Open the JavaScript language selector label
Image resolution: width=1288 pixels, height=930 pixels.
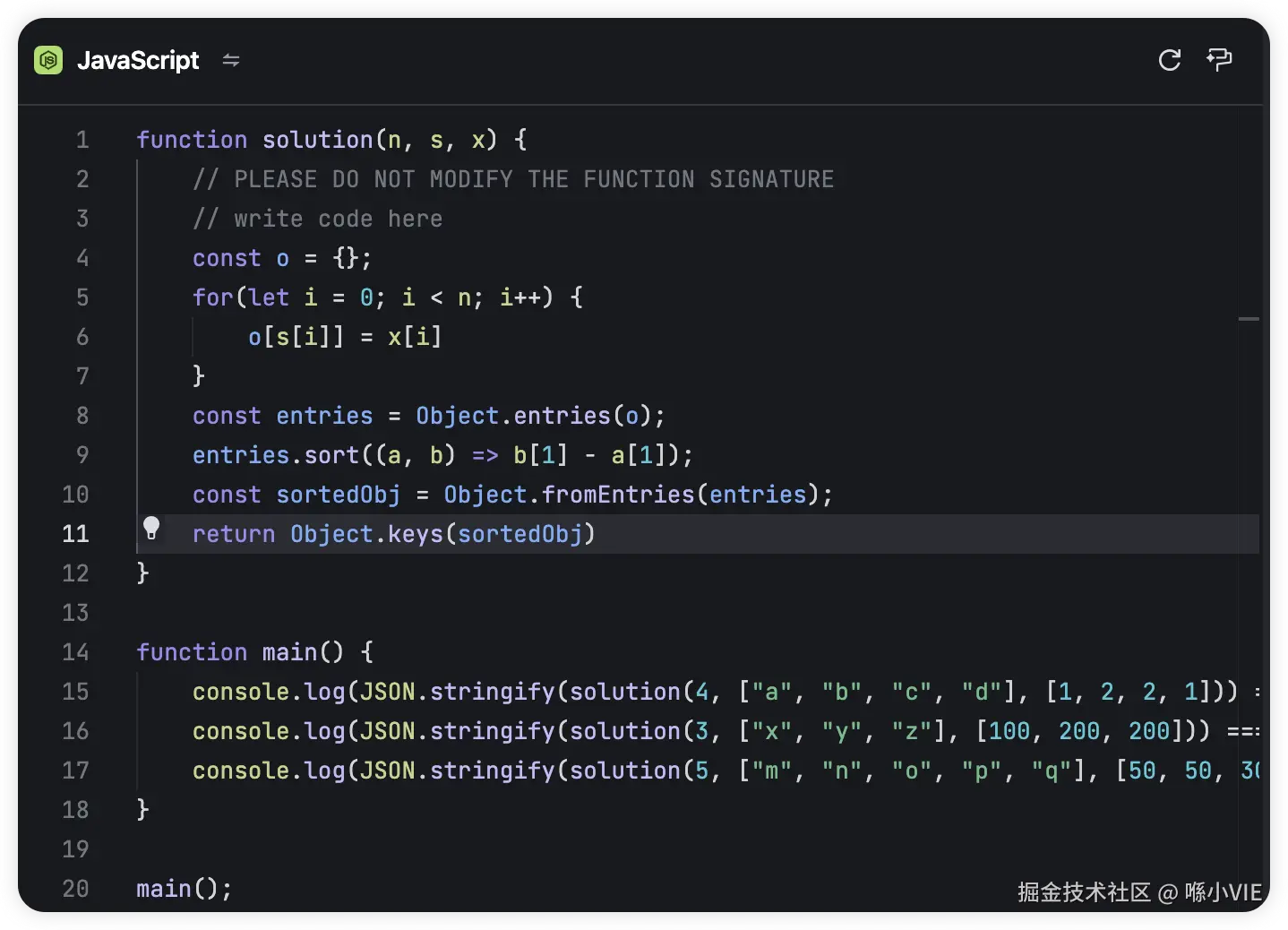138,60
